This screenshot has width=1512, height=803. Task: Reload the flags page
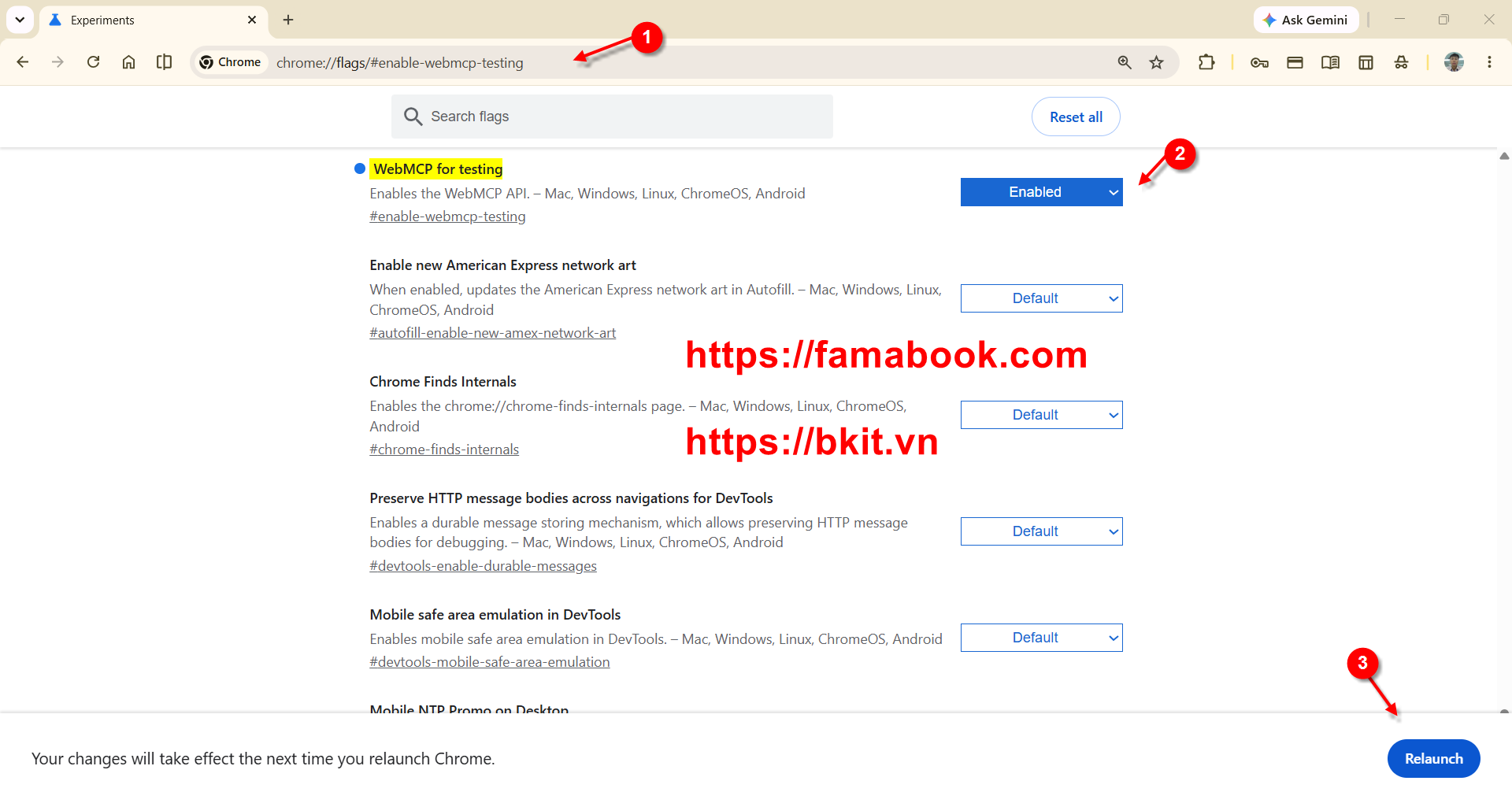93,62
